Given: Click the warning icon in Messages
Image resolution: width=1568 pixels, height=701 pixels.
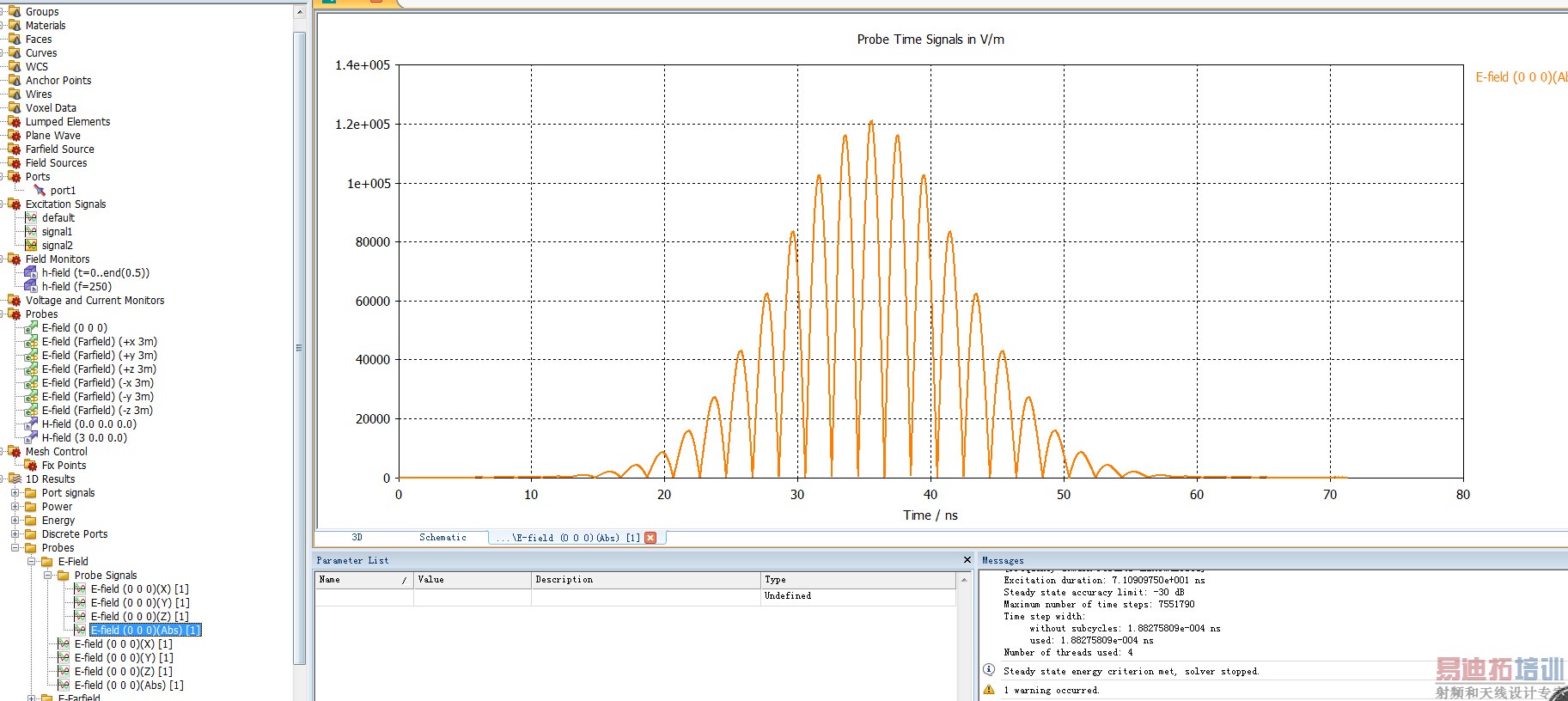Looking at the screenshot, I should click(989, 690).
